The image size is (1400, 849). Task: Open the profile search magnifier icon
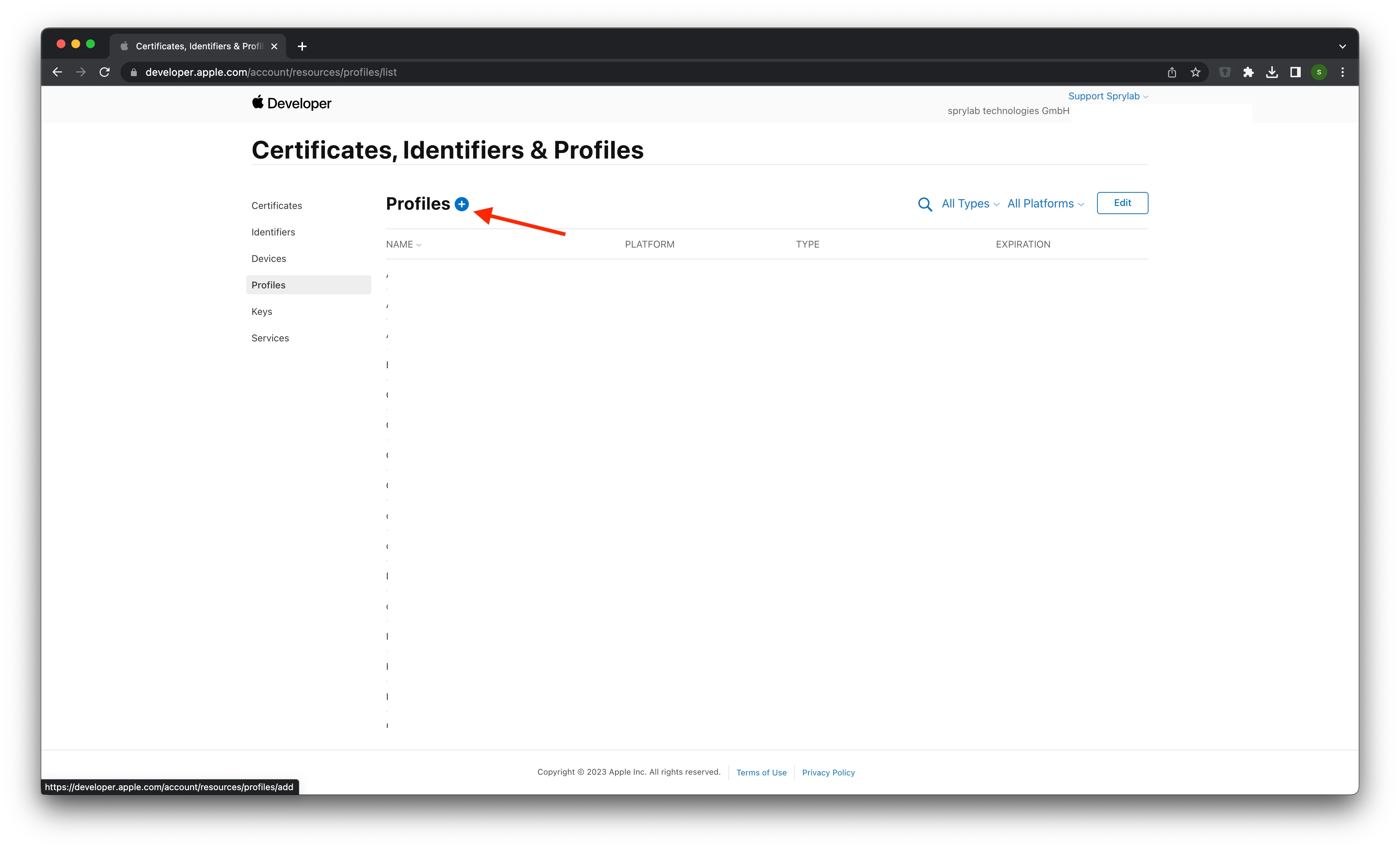coord(925,204)
